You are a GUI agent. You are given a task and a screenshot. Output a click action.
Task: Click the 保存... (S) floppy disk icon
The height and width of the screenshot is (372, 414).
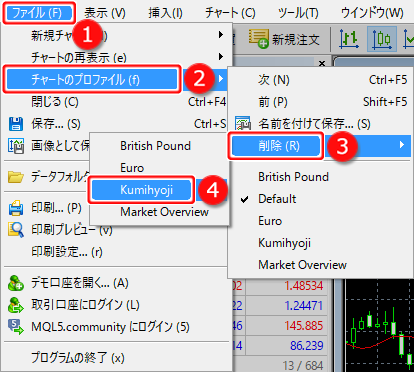(x=16, y=124)
